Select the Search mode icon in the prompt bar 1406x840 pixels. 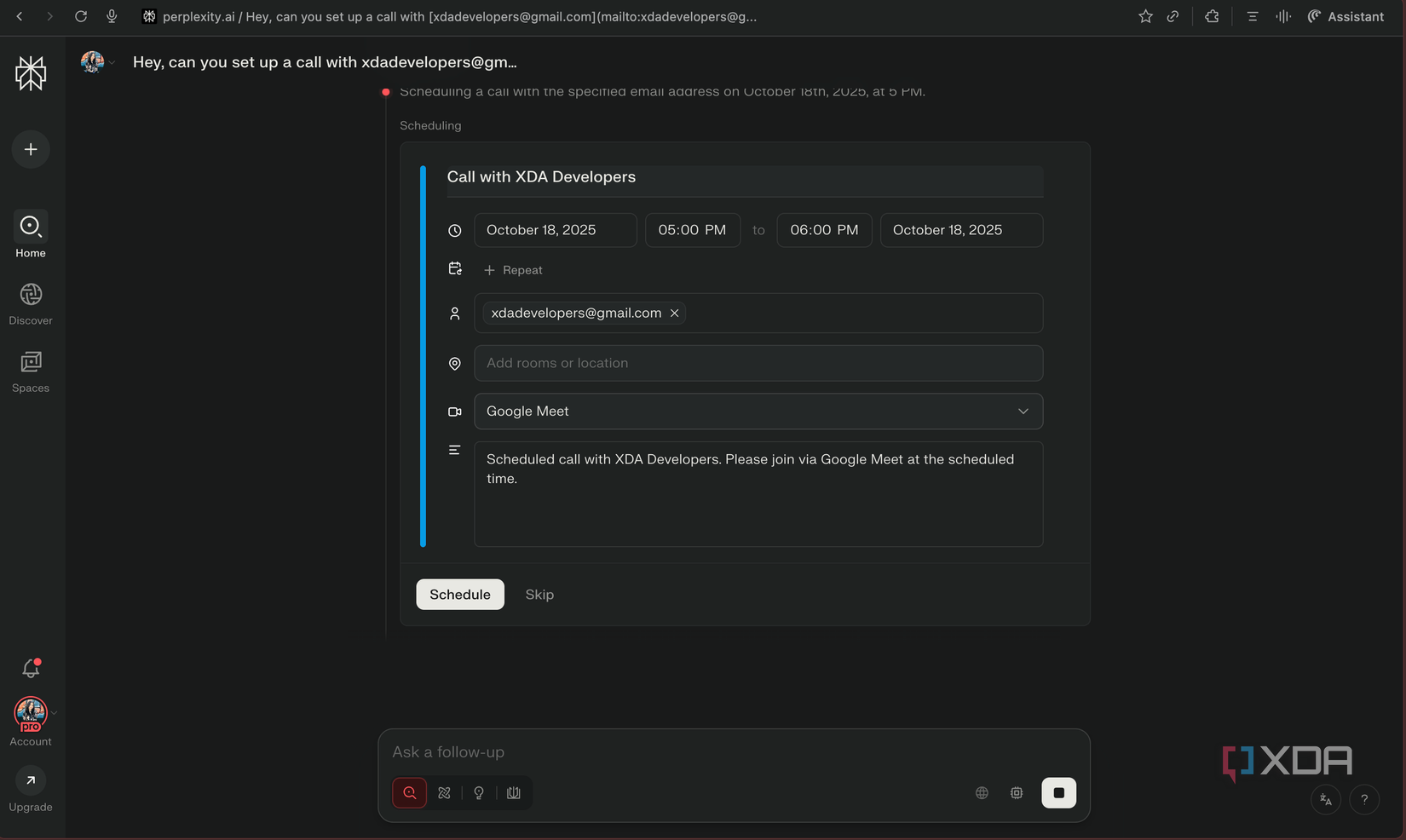coord(410,793)
